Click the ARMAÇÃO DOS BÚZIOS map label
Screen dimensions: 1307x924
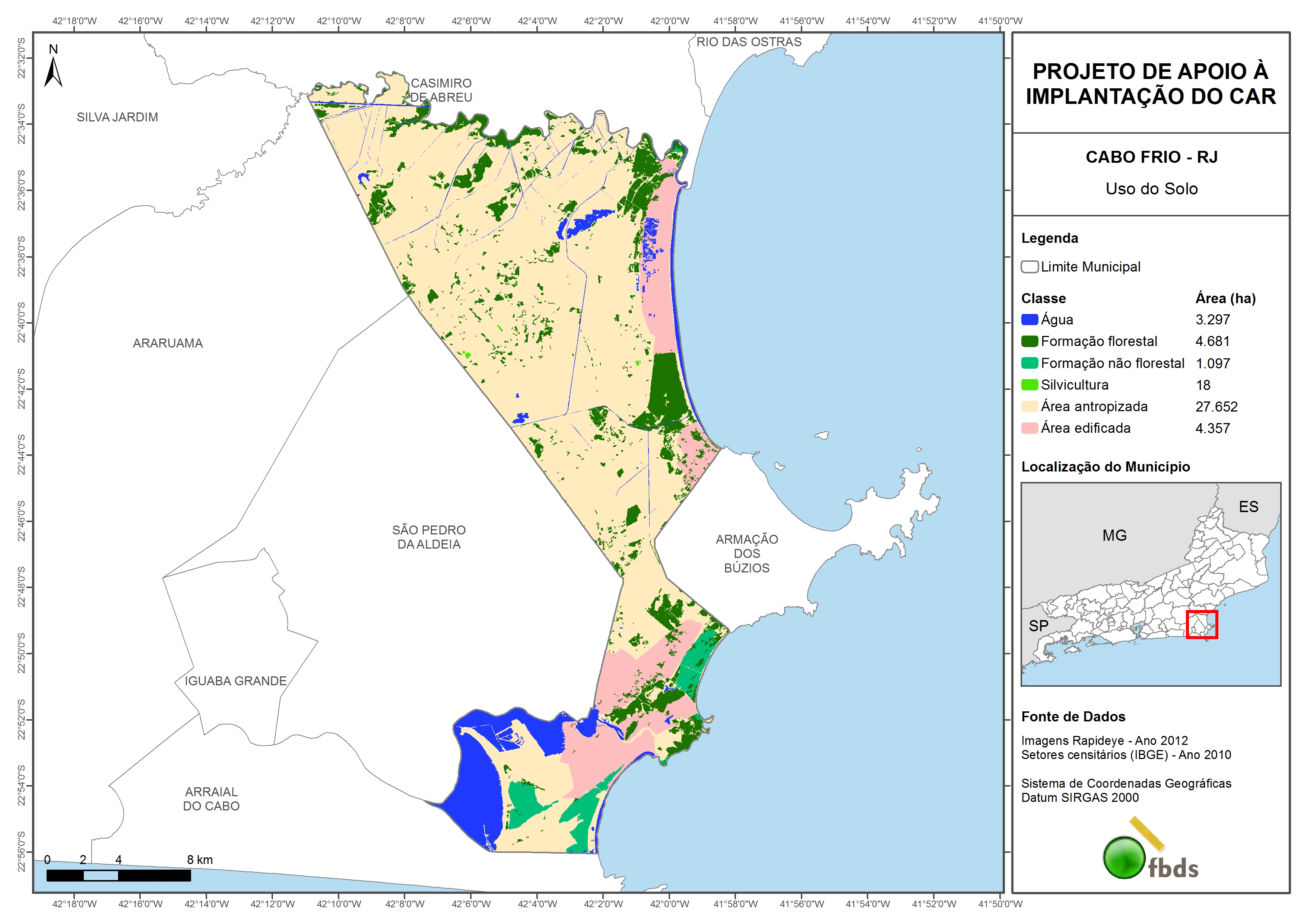pyautogui.click(x=746, y=553)
